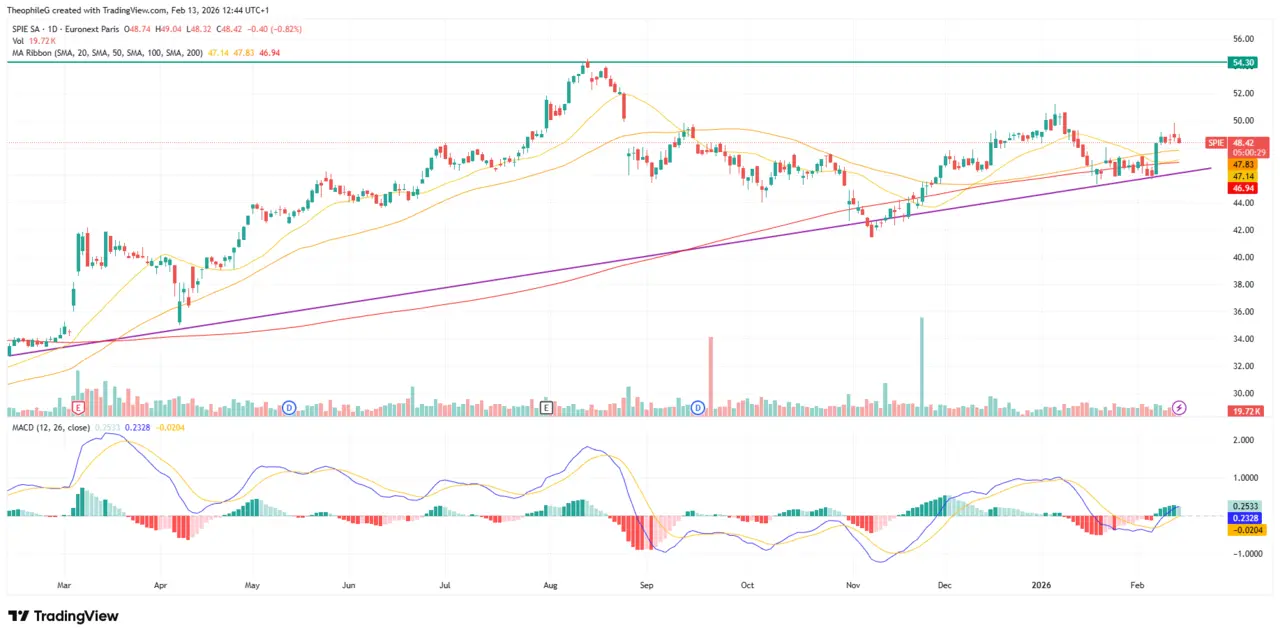Click the dividend D marker in mid-September
The width and height of the screenshot is (1280, 637).
699,407
